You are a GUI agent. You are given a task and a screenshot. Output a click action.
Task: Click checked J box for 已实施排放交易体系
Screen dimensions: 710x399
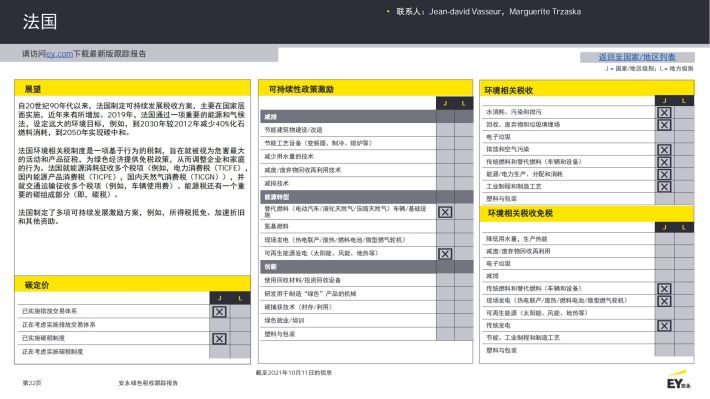tap(219, 312)
